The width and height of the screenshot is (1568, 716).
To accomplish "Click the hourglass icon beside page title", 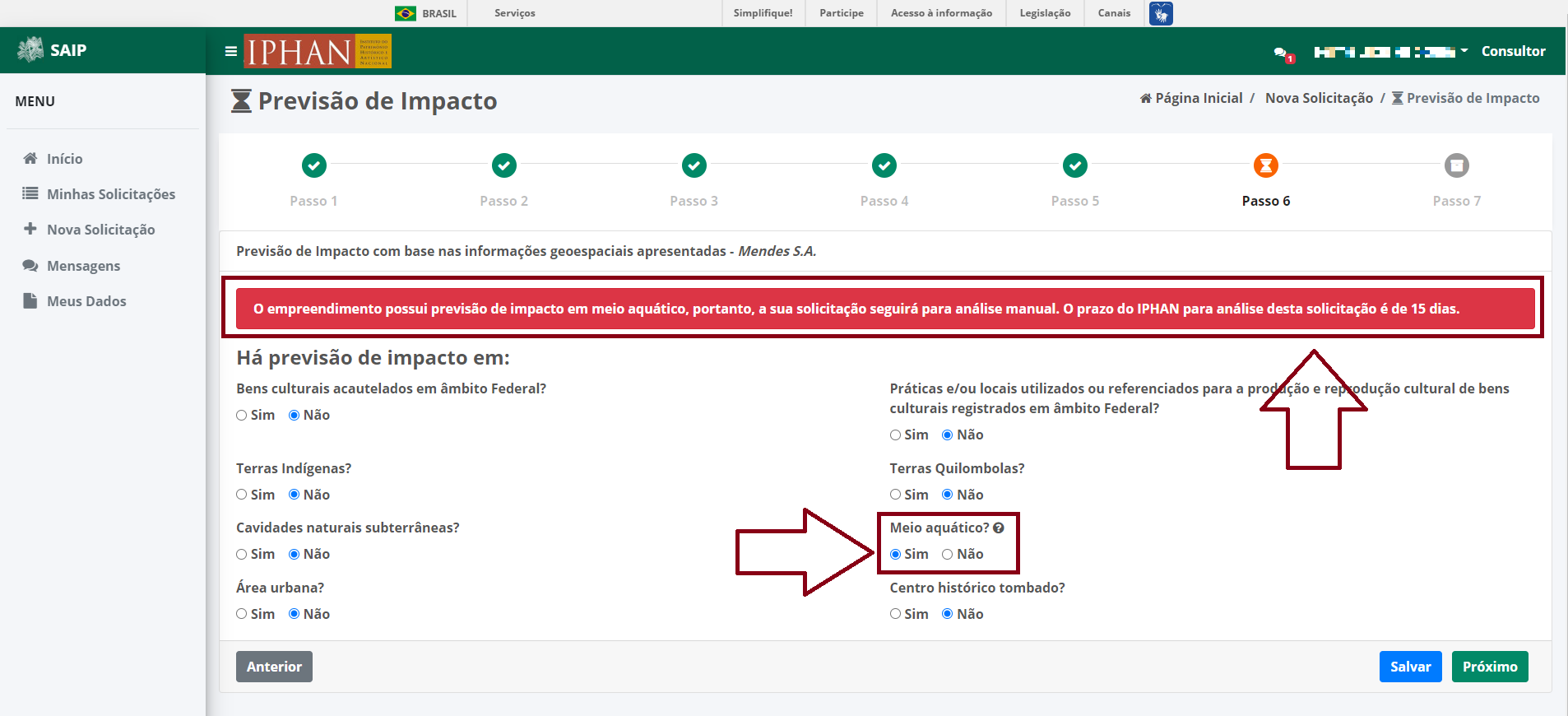I will pos(241,101).
